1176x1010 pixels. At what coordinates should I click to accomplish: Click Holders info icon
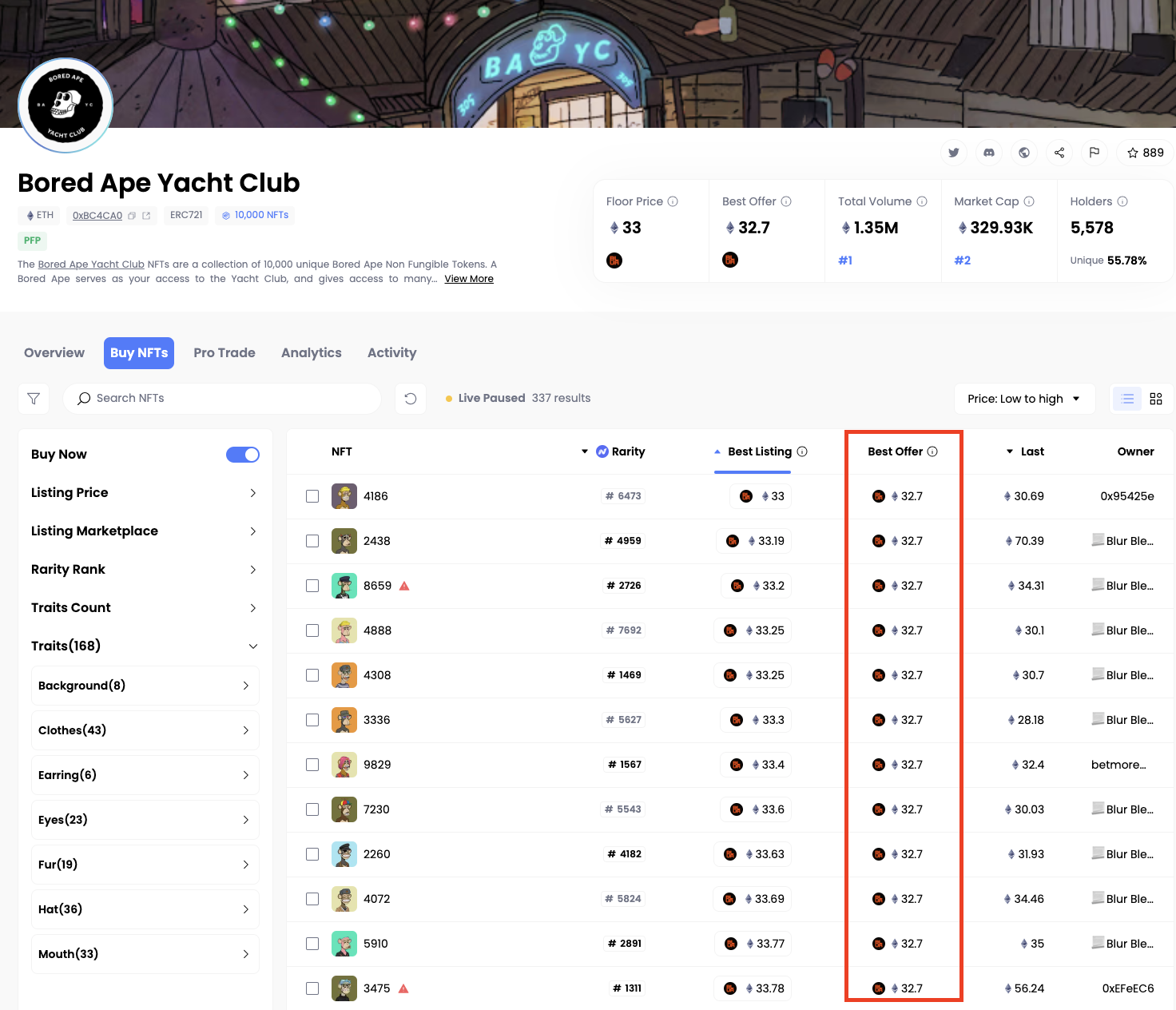coord(1122,201)
